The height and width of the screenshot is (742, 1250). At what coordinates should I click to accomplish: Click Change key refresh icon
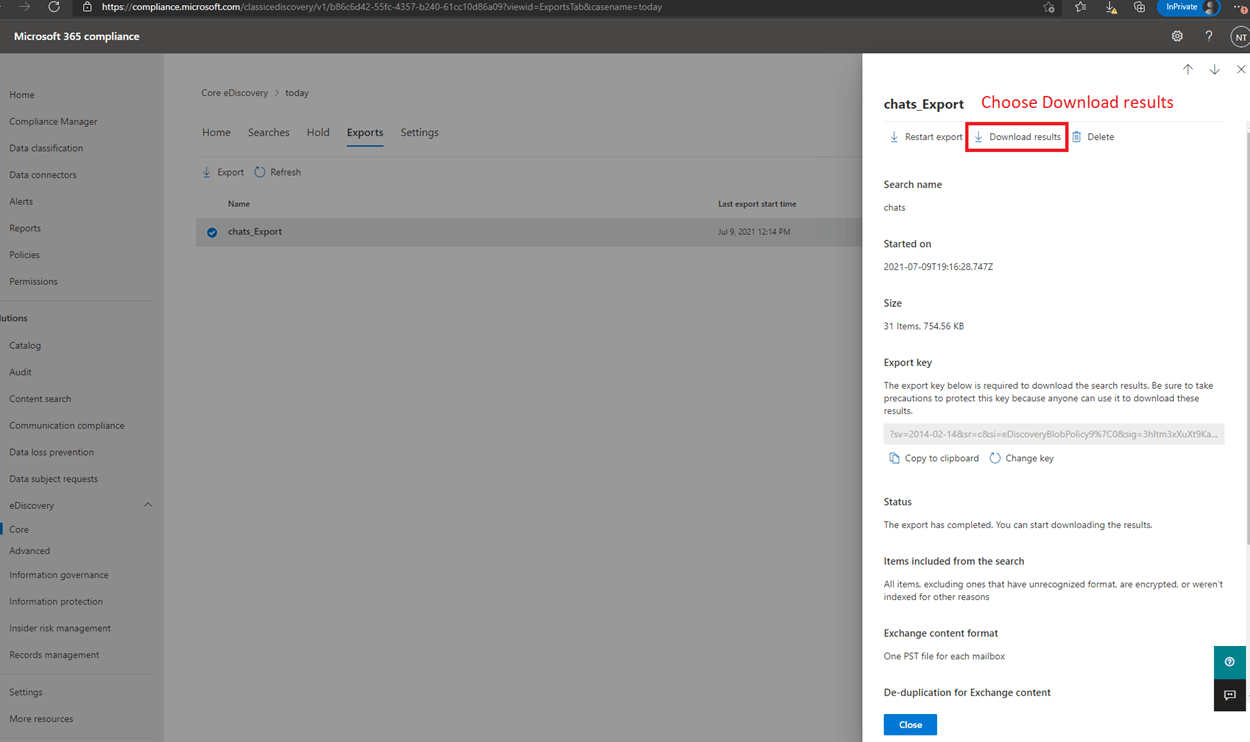click(x=995, y=458)
